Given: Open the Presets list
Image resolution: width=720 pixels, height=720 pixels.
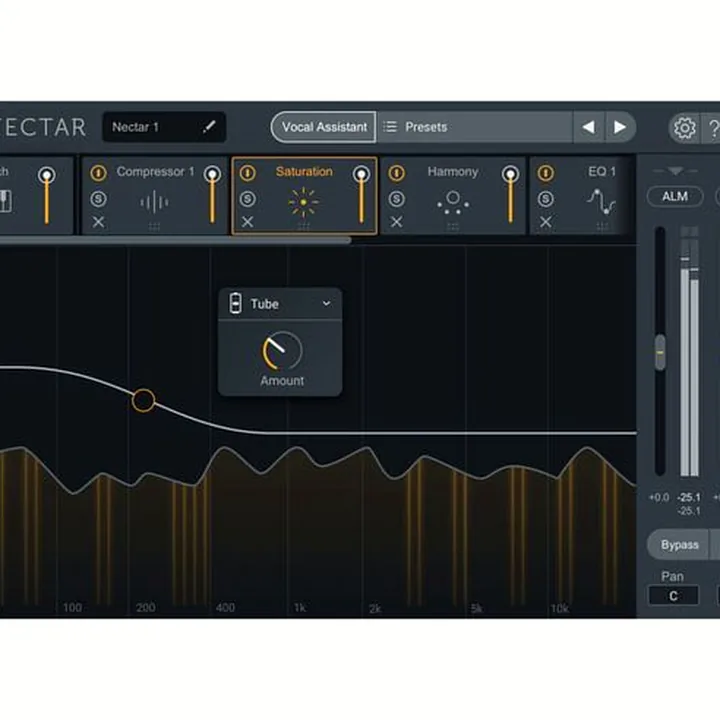Looking at the screenshot, I should 474,127.
